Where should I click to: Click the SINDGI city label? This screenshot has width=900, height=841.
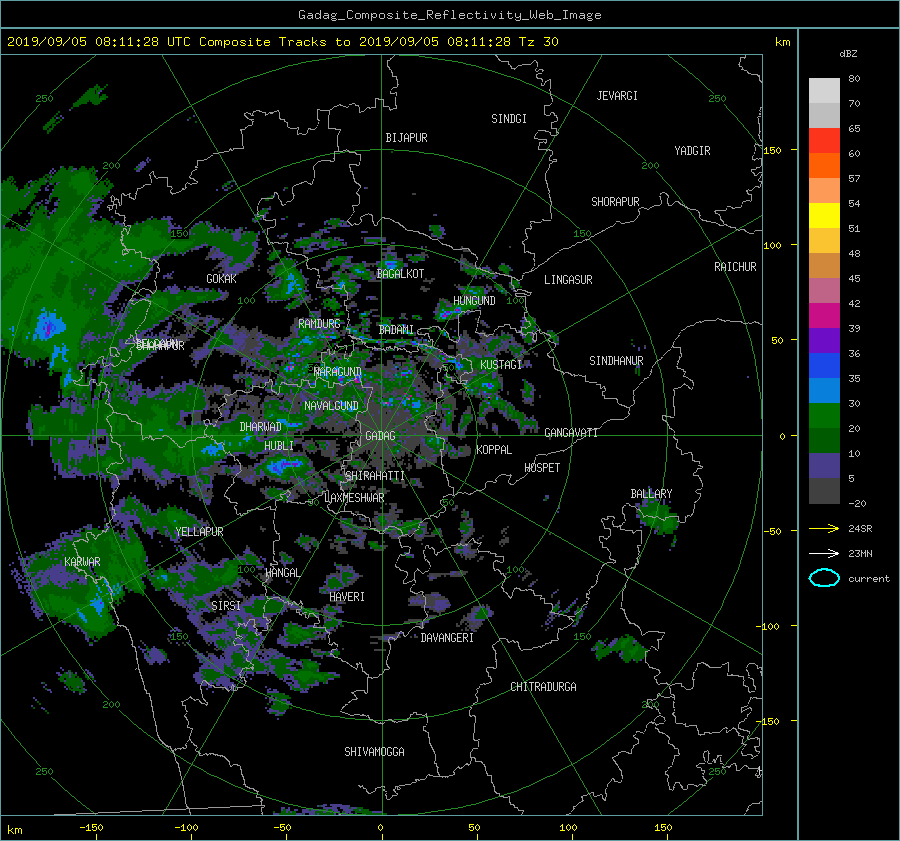(509, 119)
